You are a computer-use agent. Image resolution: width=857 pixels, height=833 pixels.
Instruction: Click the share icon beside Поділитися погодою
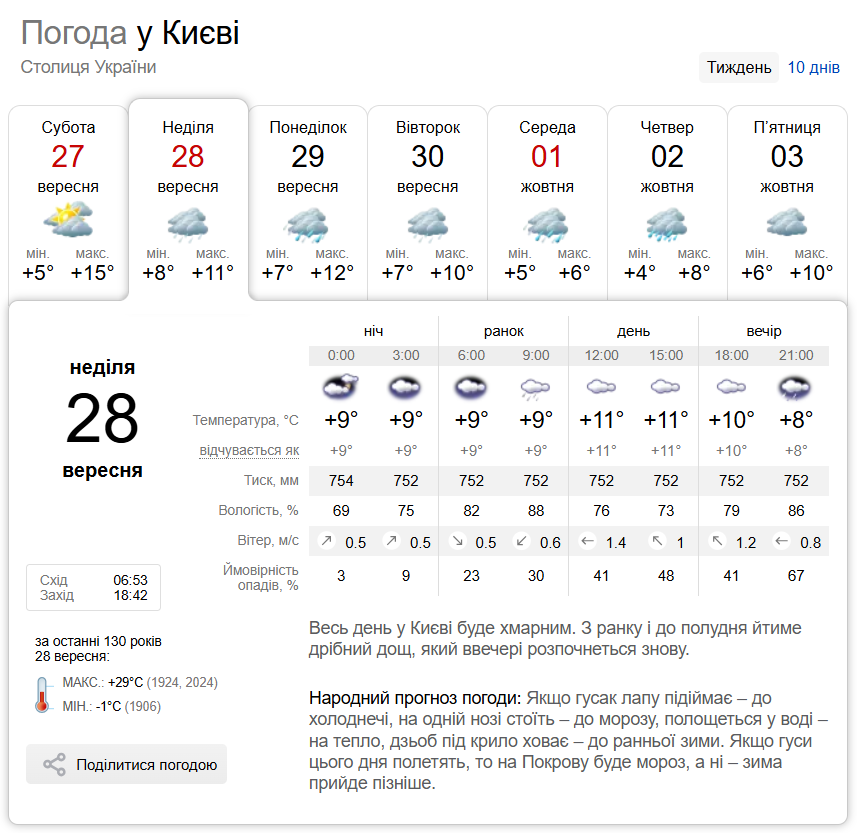point(54,765)
